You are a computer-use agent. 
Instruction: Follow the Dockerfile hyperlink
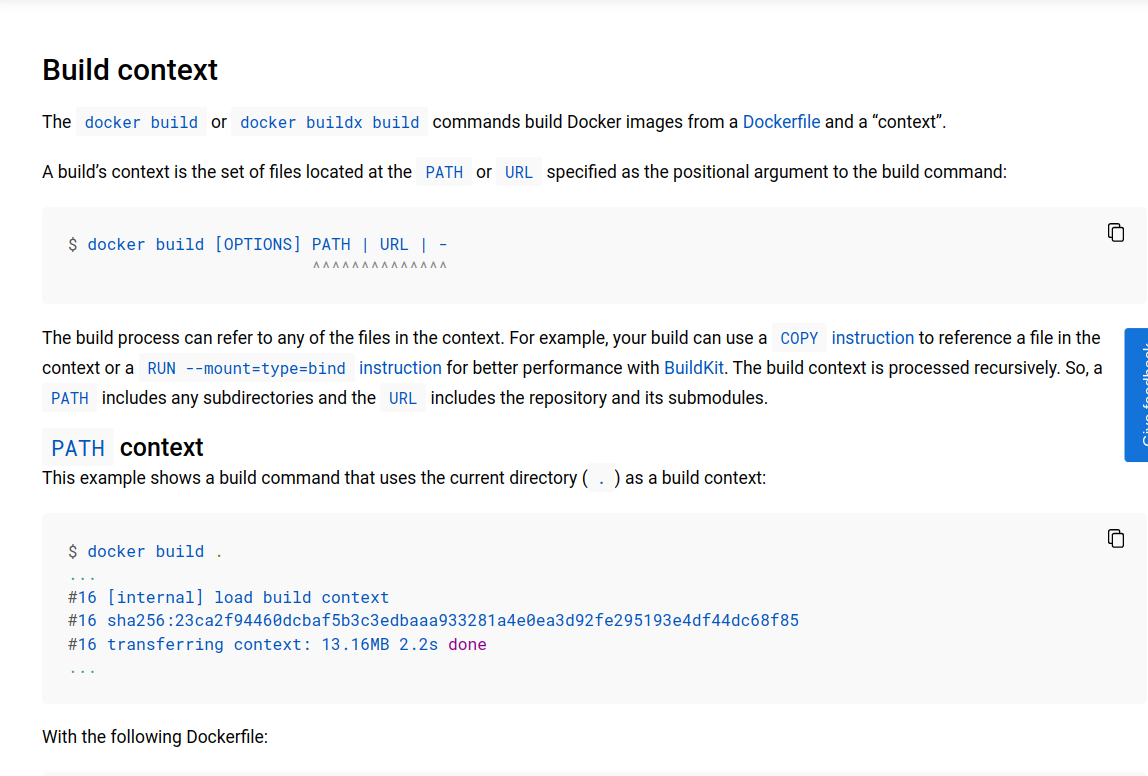click(x=781, y=122)
